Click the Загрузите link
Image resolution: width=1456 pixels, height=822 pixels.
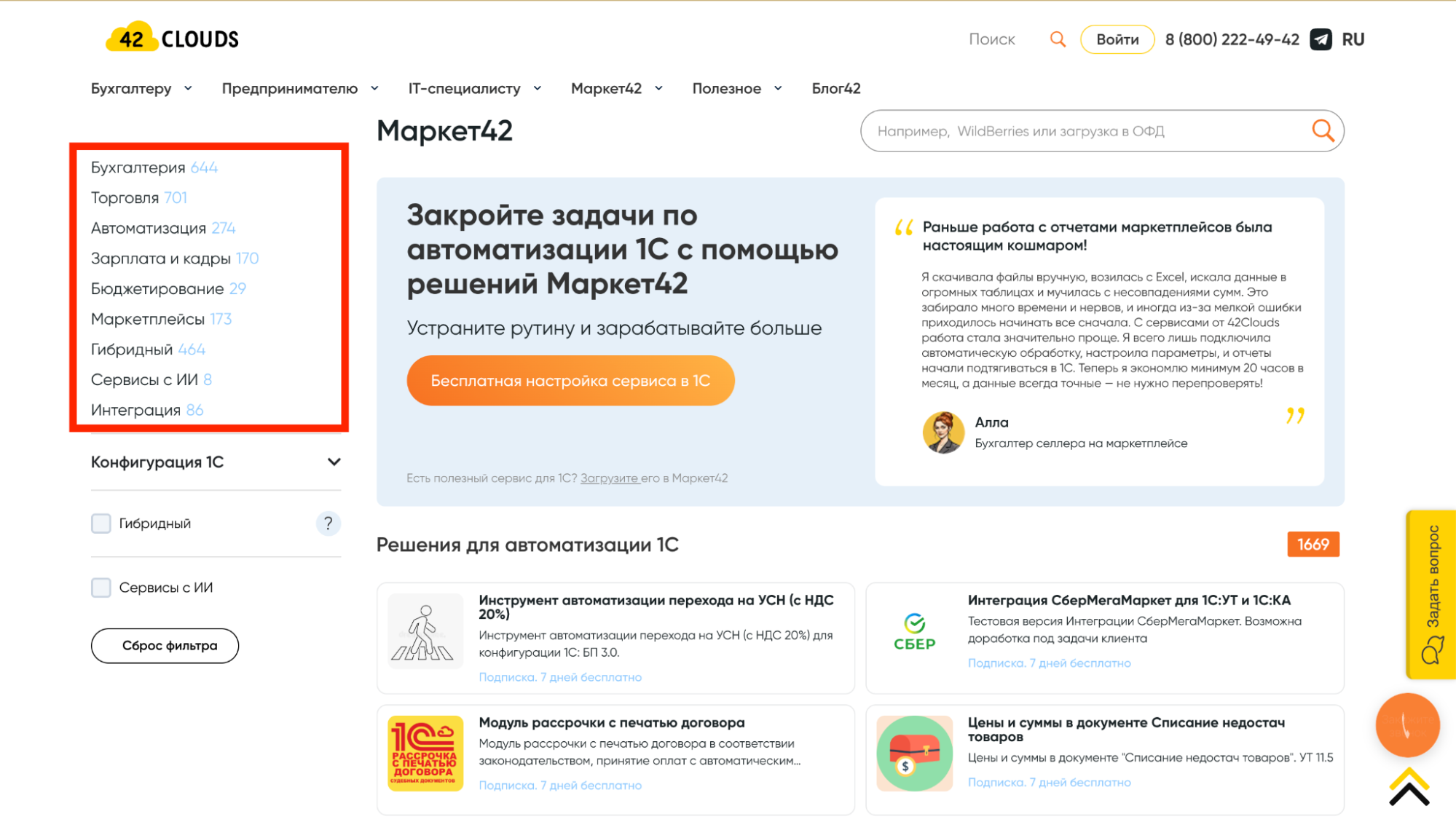(609, 478)
